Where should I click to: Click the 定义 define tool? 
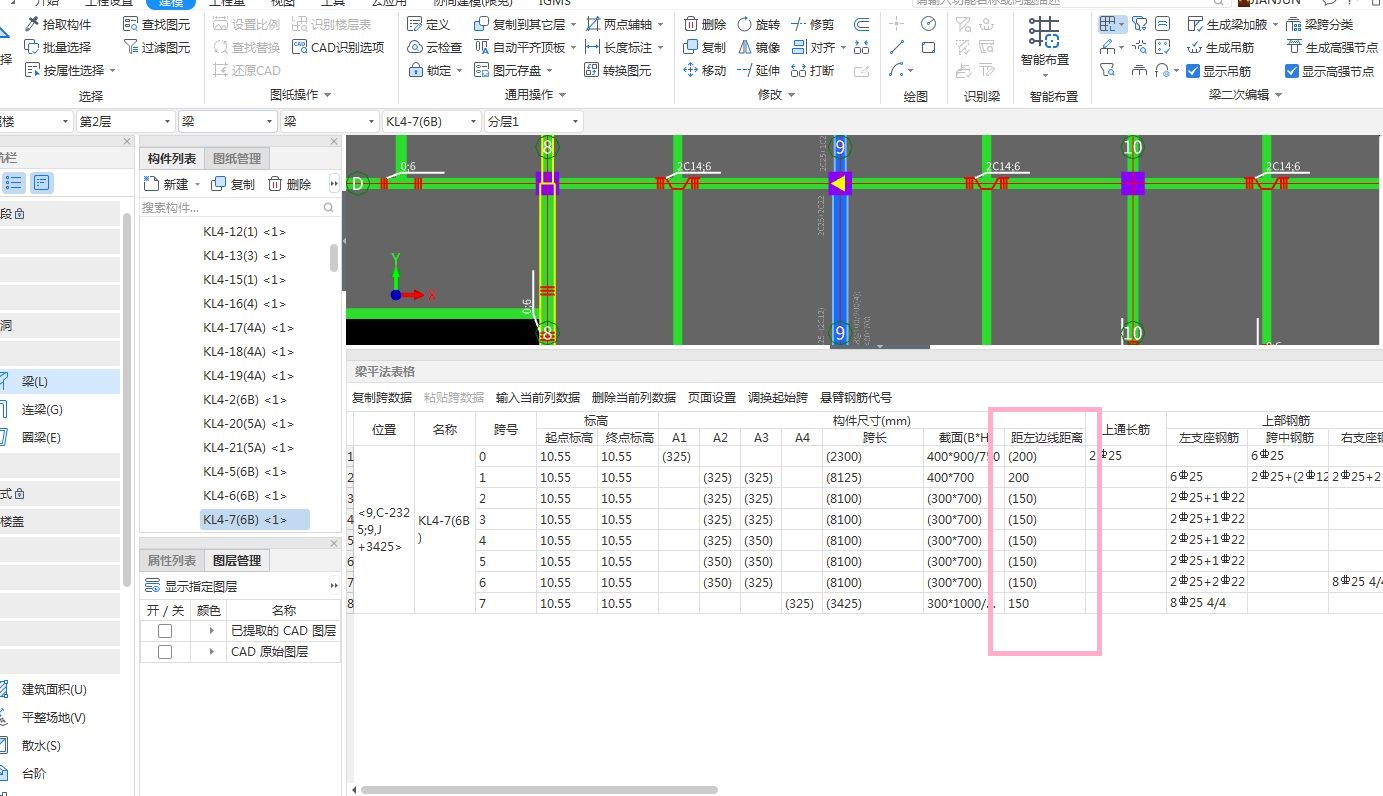[429, 23]
